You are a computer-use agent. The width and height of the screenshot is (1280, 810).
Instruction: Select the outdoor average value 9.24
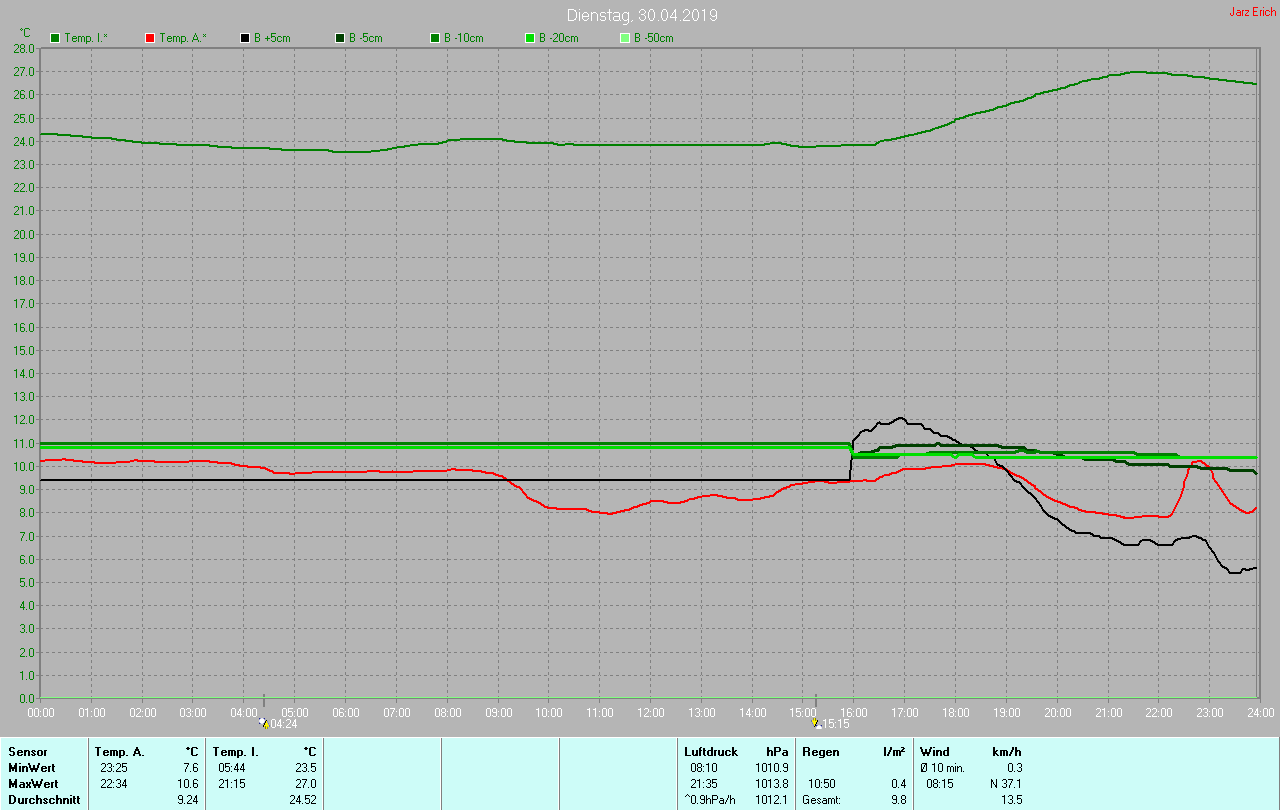[x=186, y=800]
